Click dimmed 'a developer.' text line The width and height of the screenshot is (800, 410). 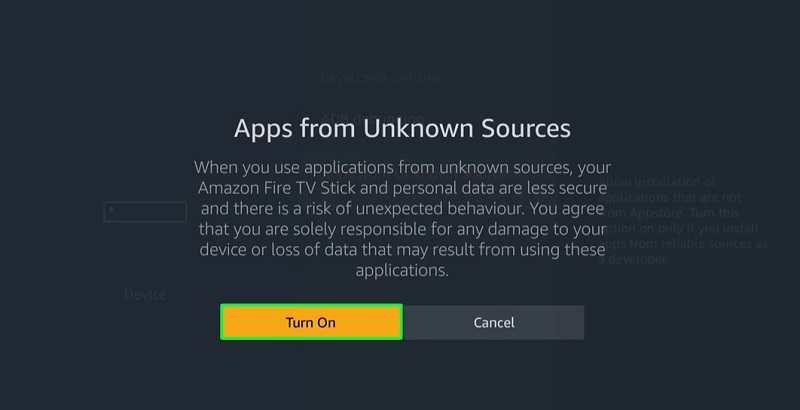coord(633,259)
